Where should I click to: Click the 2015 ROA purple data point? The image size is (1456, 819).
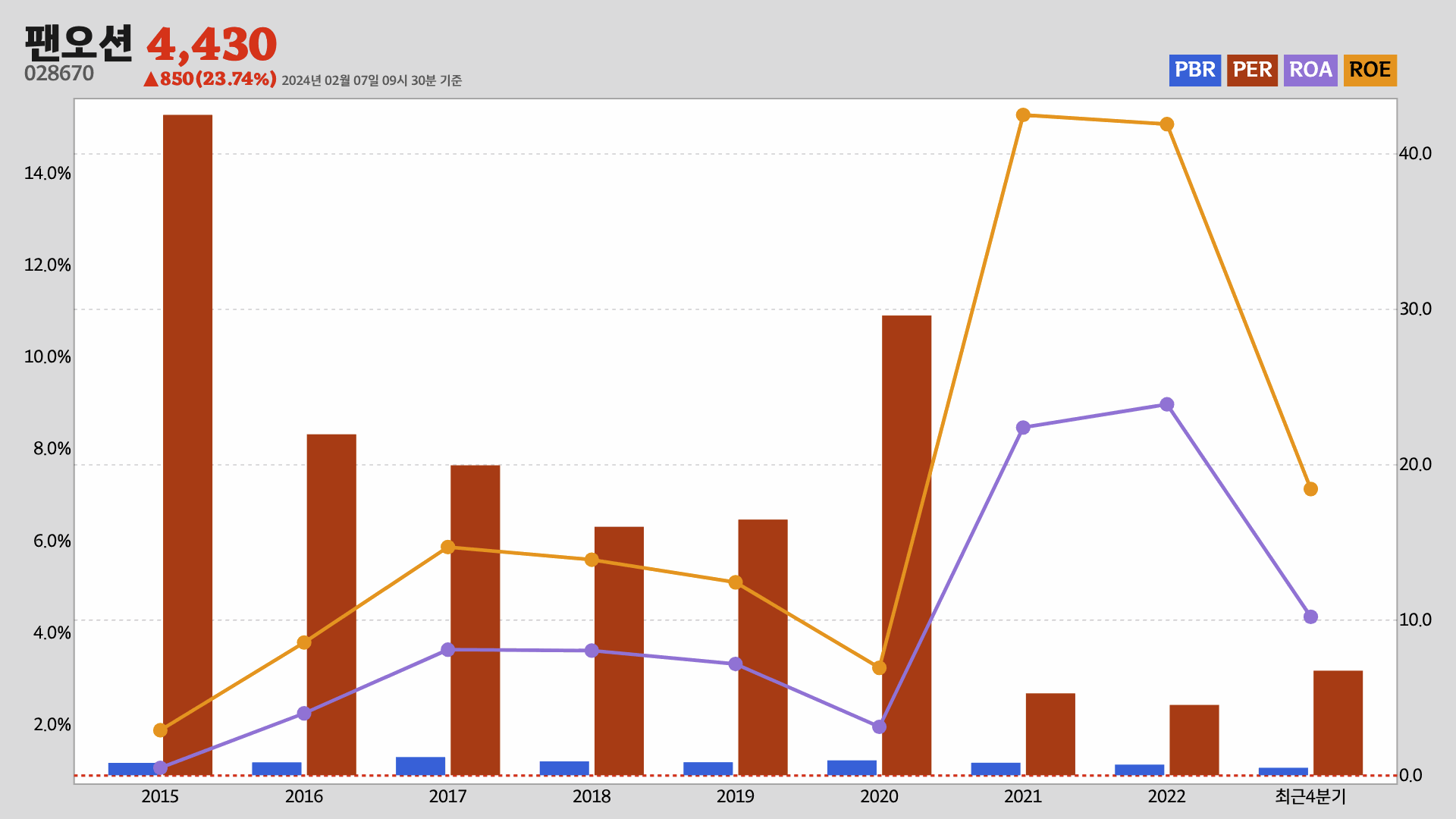(160, 768)
